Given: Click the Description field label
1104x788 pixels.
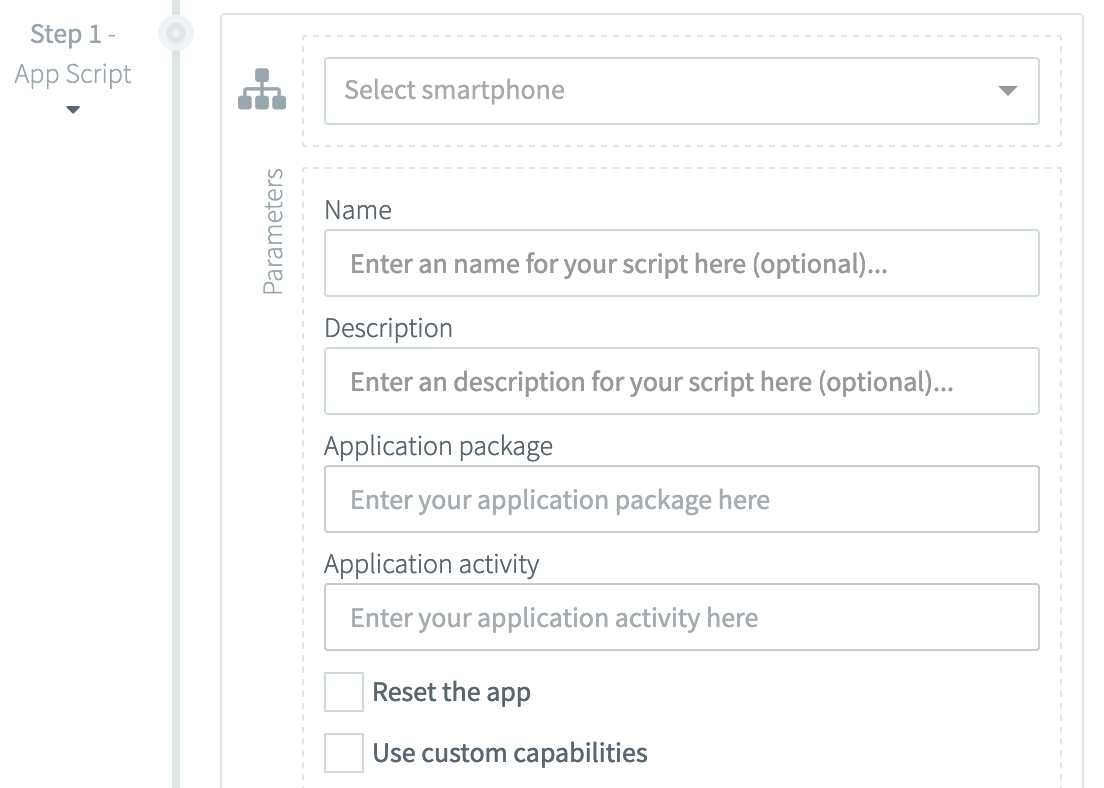Looking at the screenshot, I should [388, 328].
